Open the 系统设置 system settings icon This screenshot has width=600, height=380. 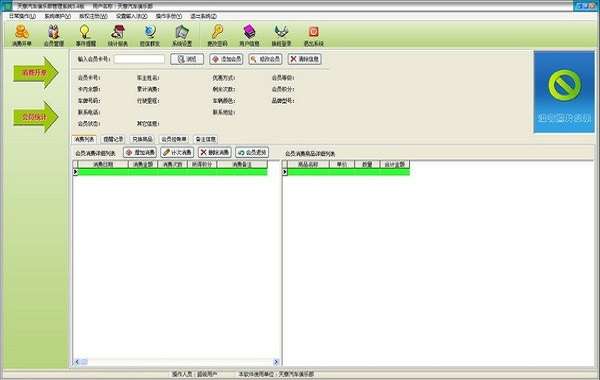tap(182, 36)
